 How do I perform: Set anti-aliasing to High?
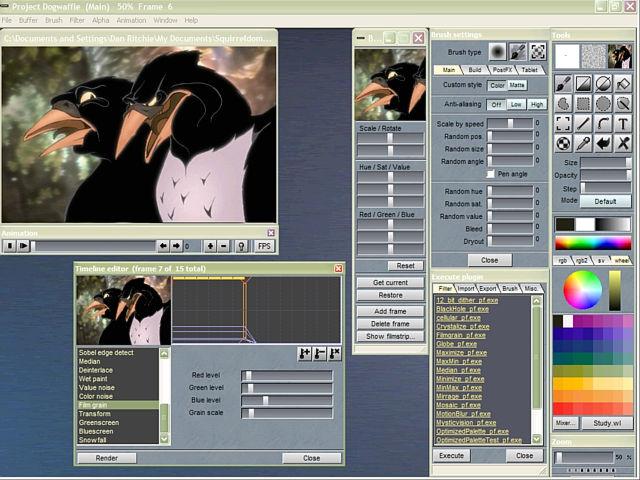tap(537, 104)
